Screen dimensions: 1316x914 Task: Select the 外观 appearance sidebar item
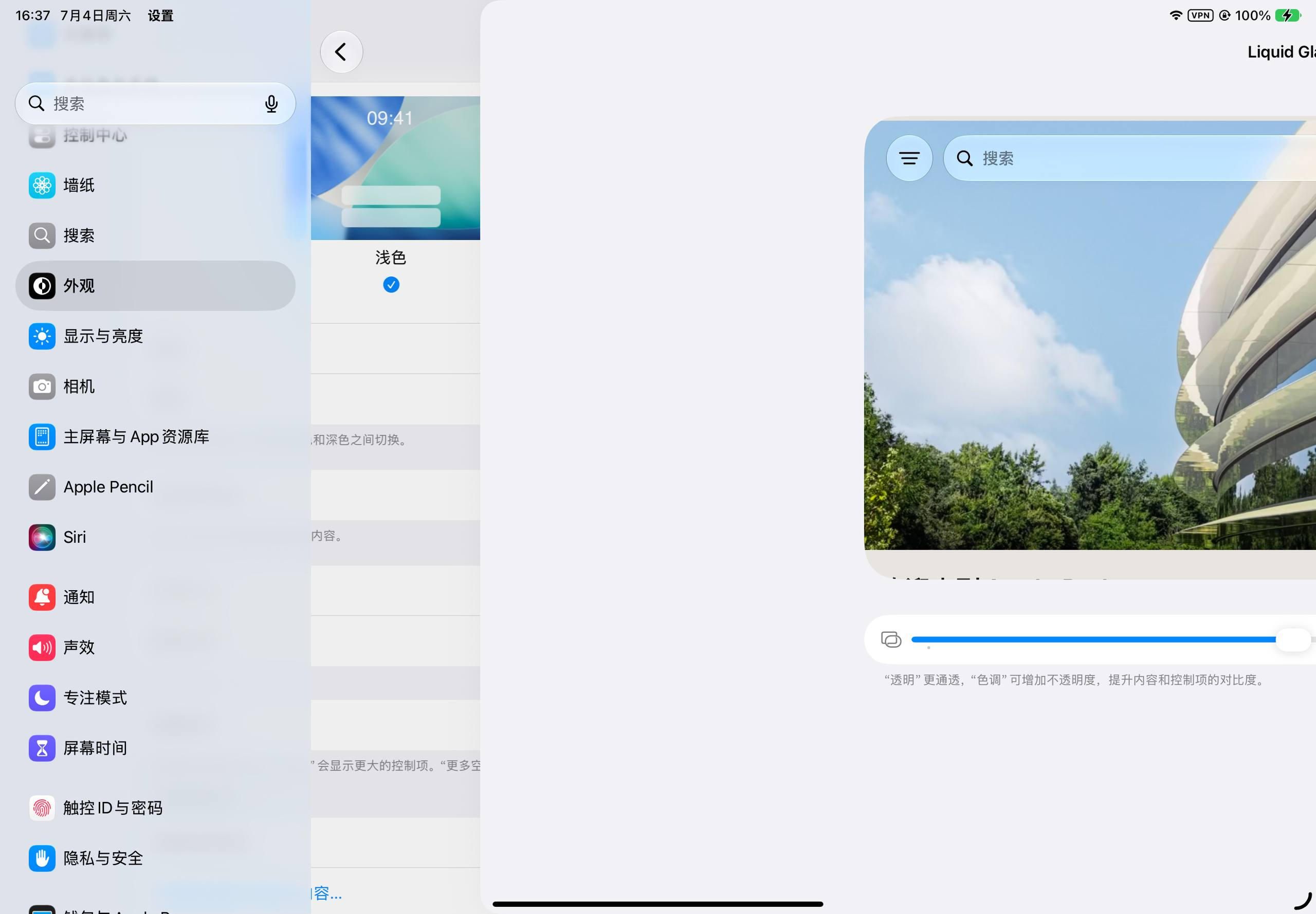(x=155, y=286)
